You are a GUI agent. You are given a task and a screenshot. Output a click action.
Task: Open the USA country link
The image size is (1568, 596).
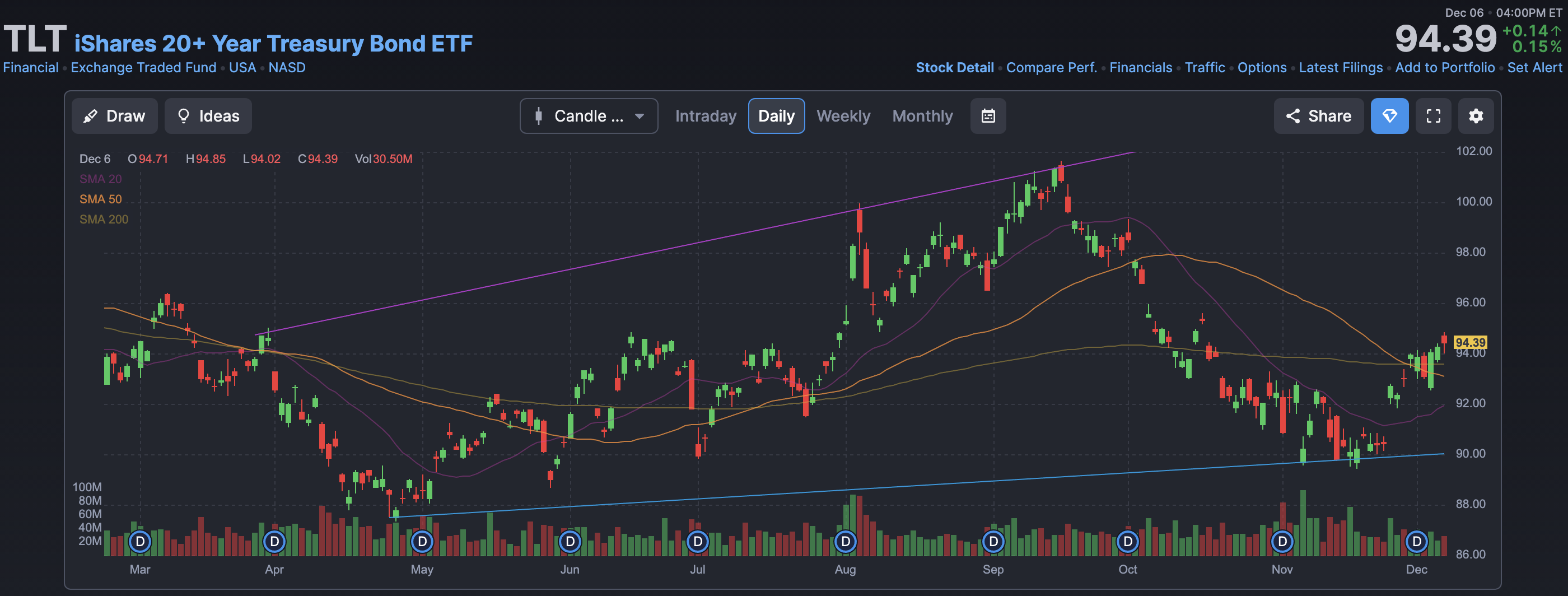tap(242, 68)
